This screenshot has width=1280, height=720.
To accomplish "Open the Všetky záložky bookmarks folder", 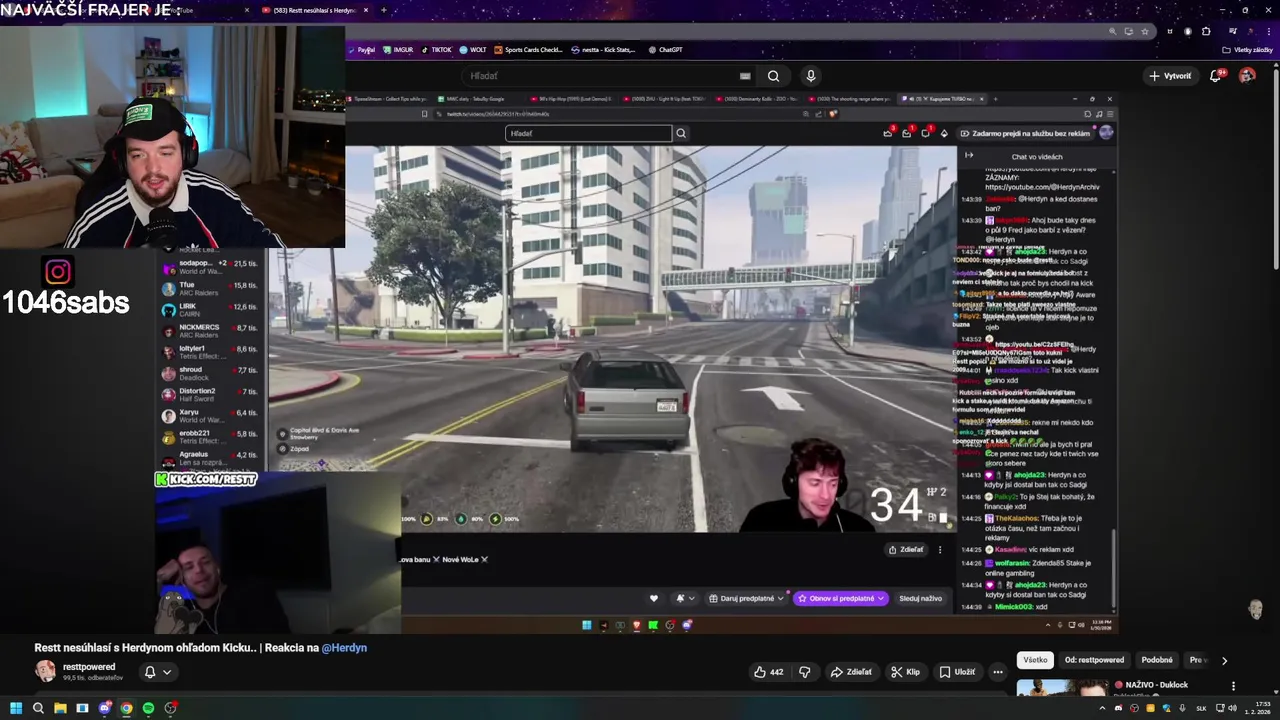I will pyautogui.click(x=1247, y=49).
